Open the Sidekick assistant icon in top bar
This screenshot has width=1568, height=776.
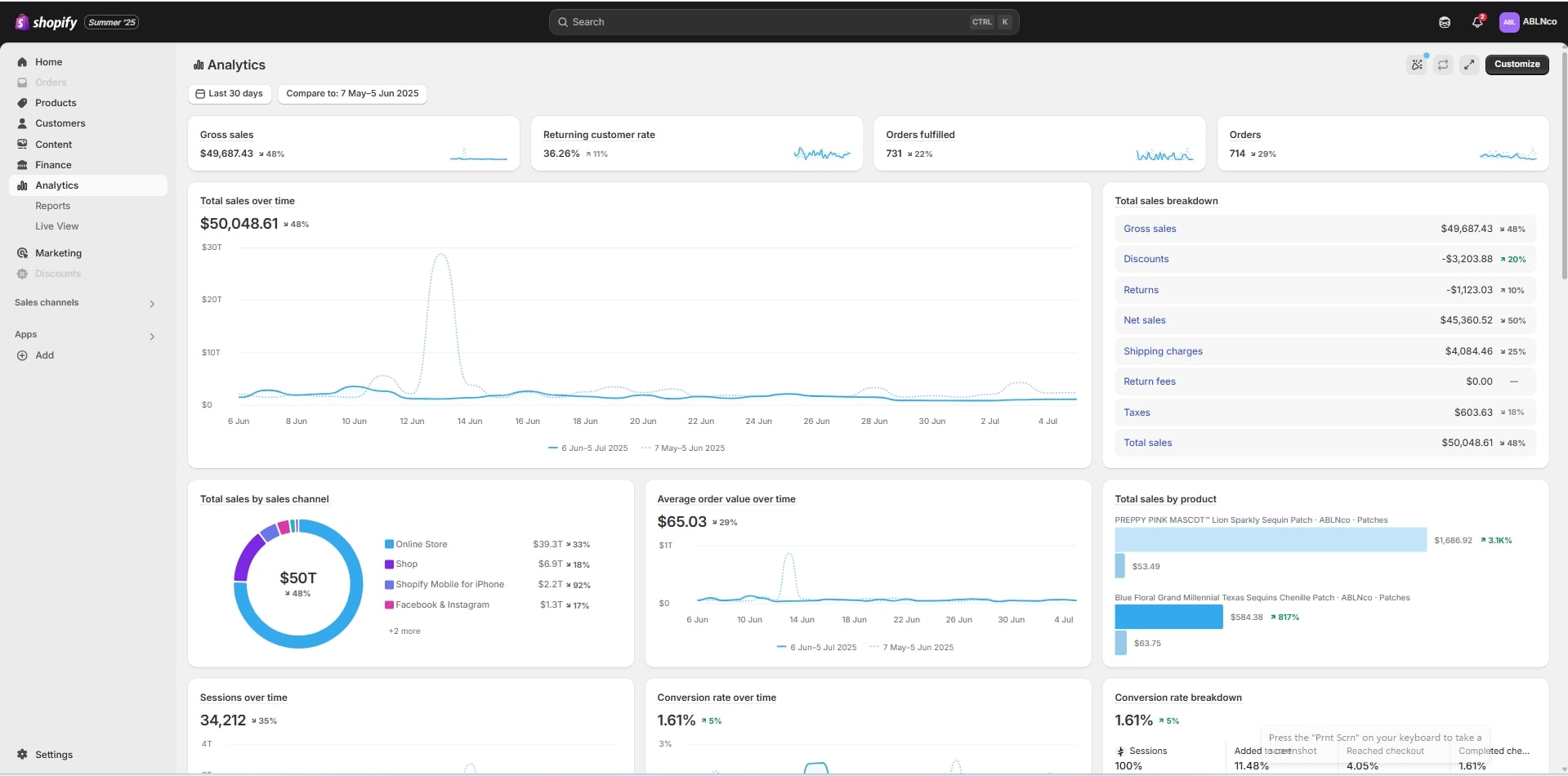pos(1445,22)
